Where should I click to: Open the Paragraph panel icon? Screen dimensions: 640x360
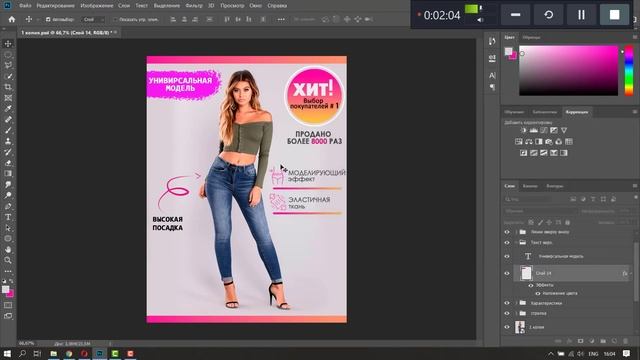[x=492, y=87]
